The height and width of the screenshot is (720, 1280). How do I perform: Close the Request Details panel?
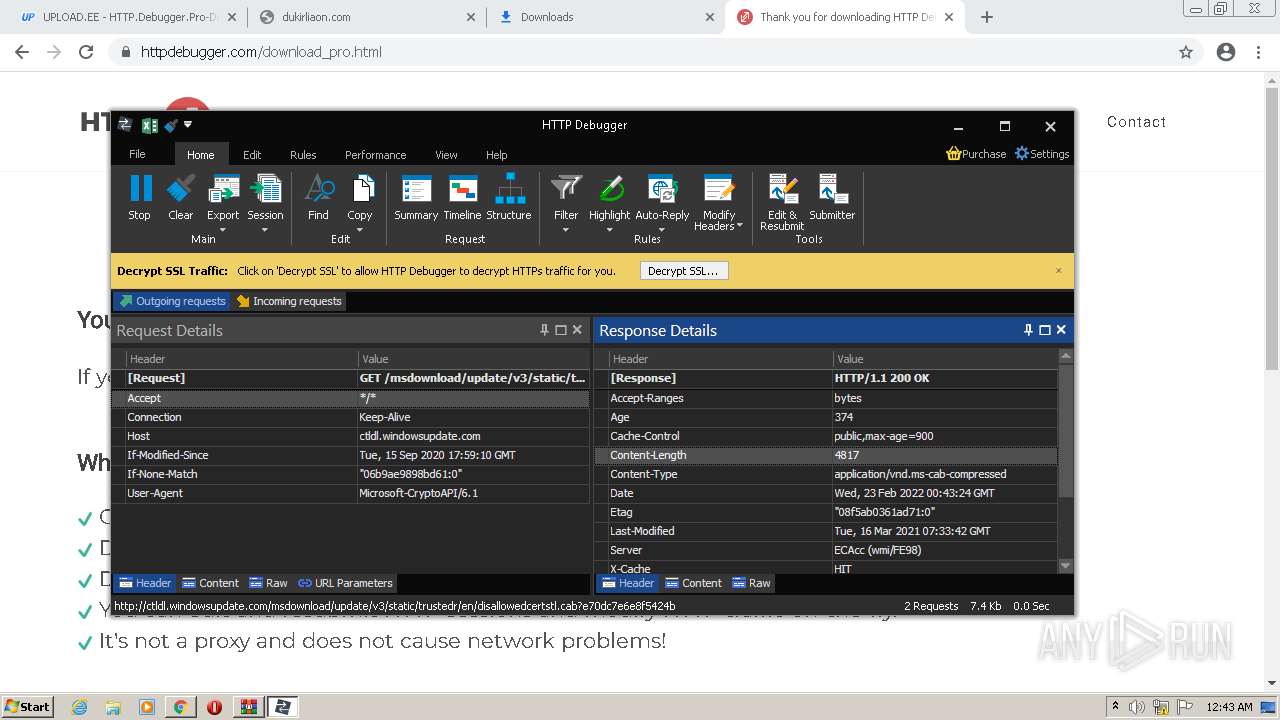point(577,330)
